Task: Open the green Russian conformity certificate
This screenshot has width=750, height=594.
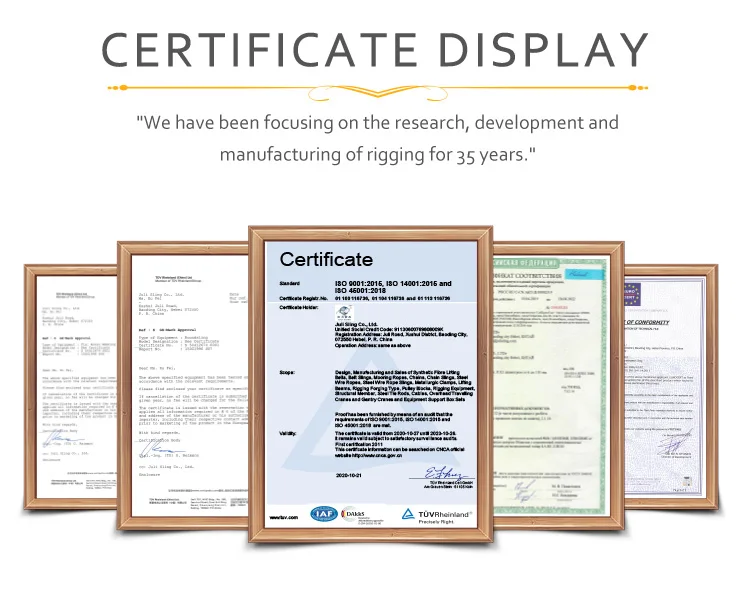Action: 558,386
